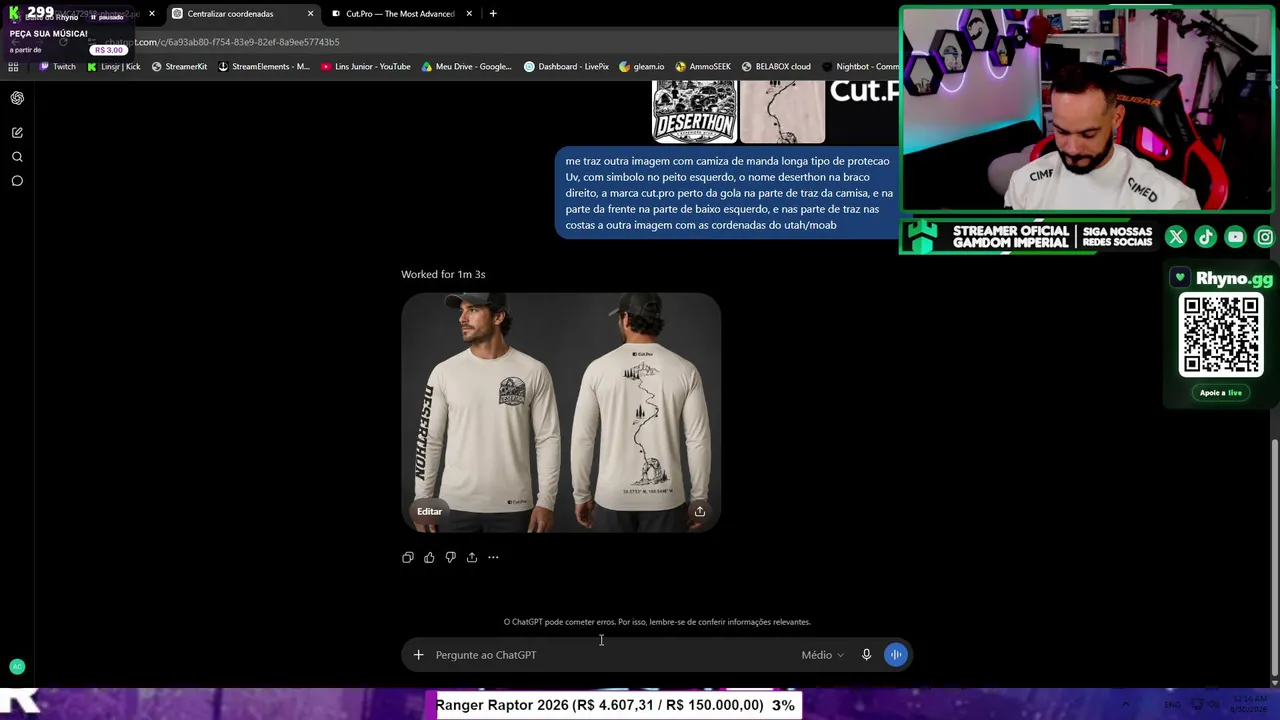Open the Twitch bookmark
1280x720 pixels.
(57, 67)
